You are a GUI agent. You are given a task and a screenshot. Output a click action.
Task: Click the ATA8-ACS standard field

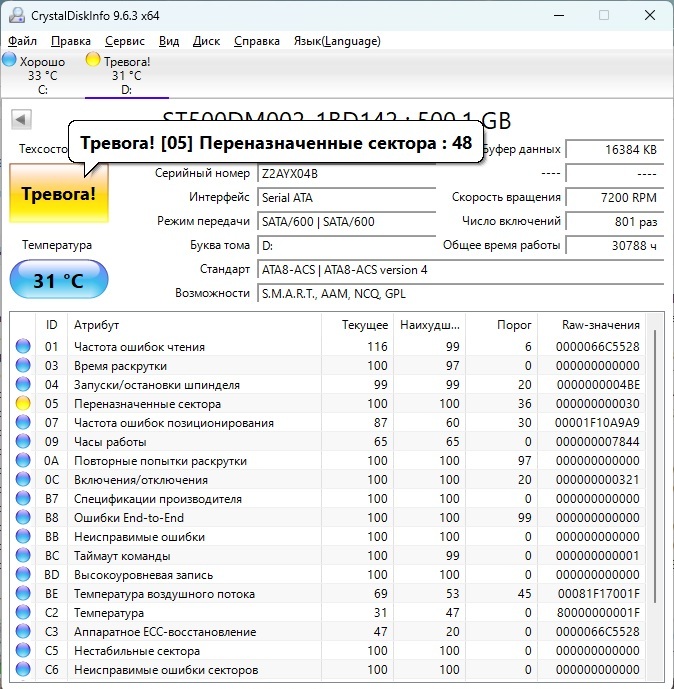pos(460,269)
